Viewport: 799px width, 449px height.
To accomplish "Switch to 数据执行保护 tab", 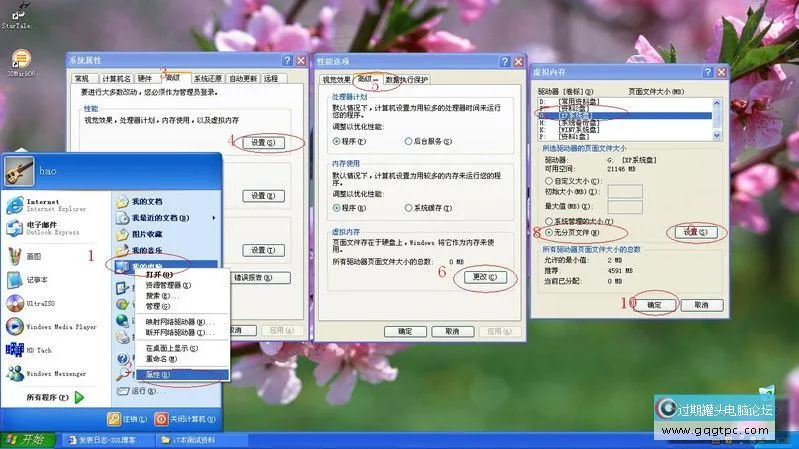I will pyautogui.click(x=406, y=80).
